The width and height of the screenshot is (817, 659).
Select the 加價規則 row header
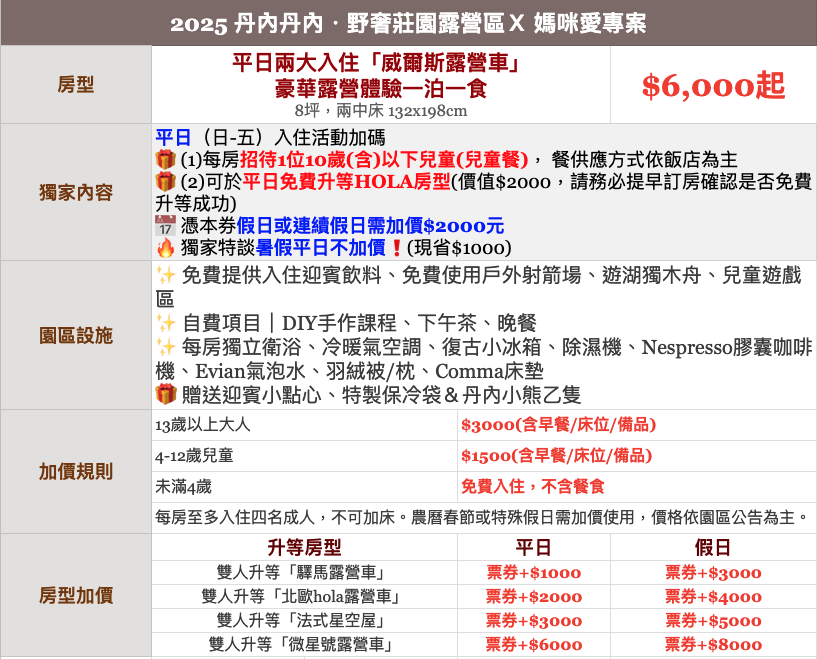click(76, 471)
